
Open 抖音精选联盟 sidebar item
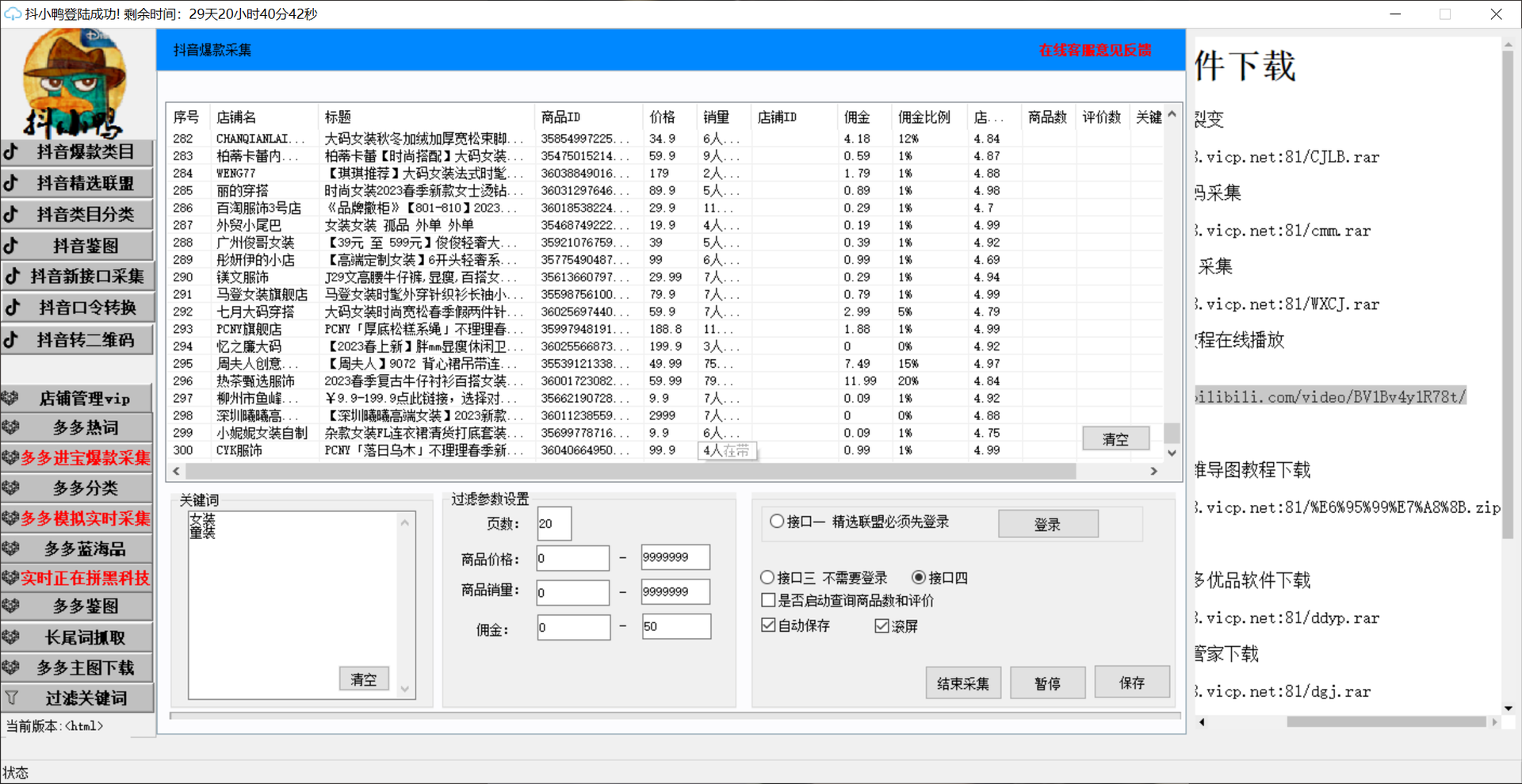click(x=77, y=183)
